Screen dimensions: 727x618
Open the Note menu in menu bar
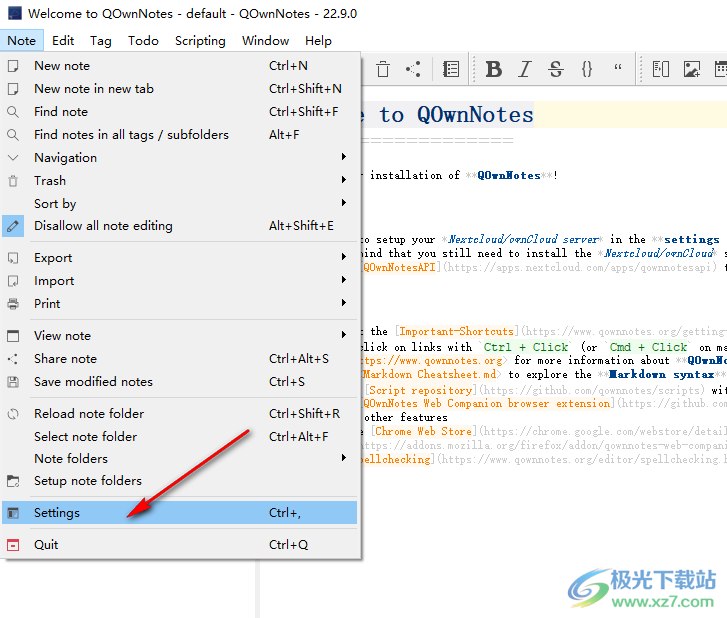click(x=22, y=41)
